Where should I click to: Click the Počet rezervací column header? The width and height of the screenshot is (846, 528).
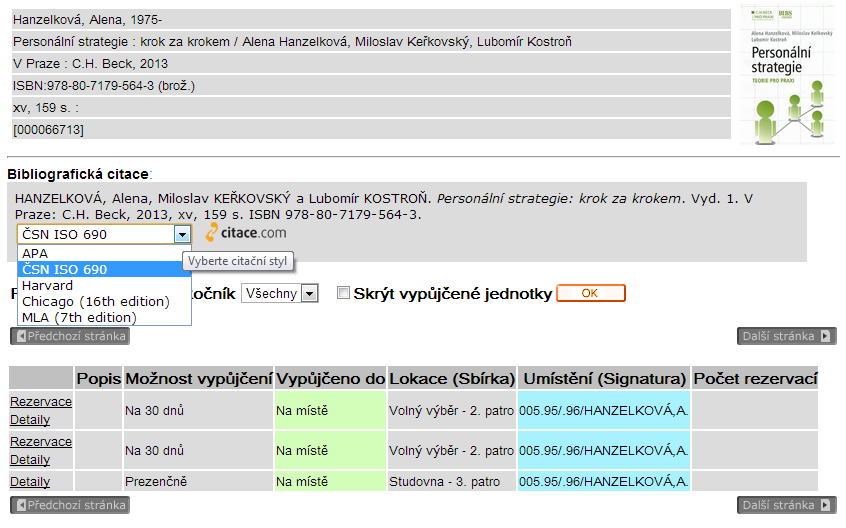[x=755, y=379]
